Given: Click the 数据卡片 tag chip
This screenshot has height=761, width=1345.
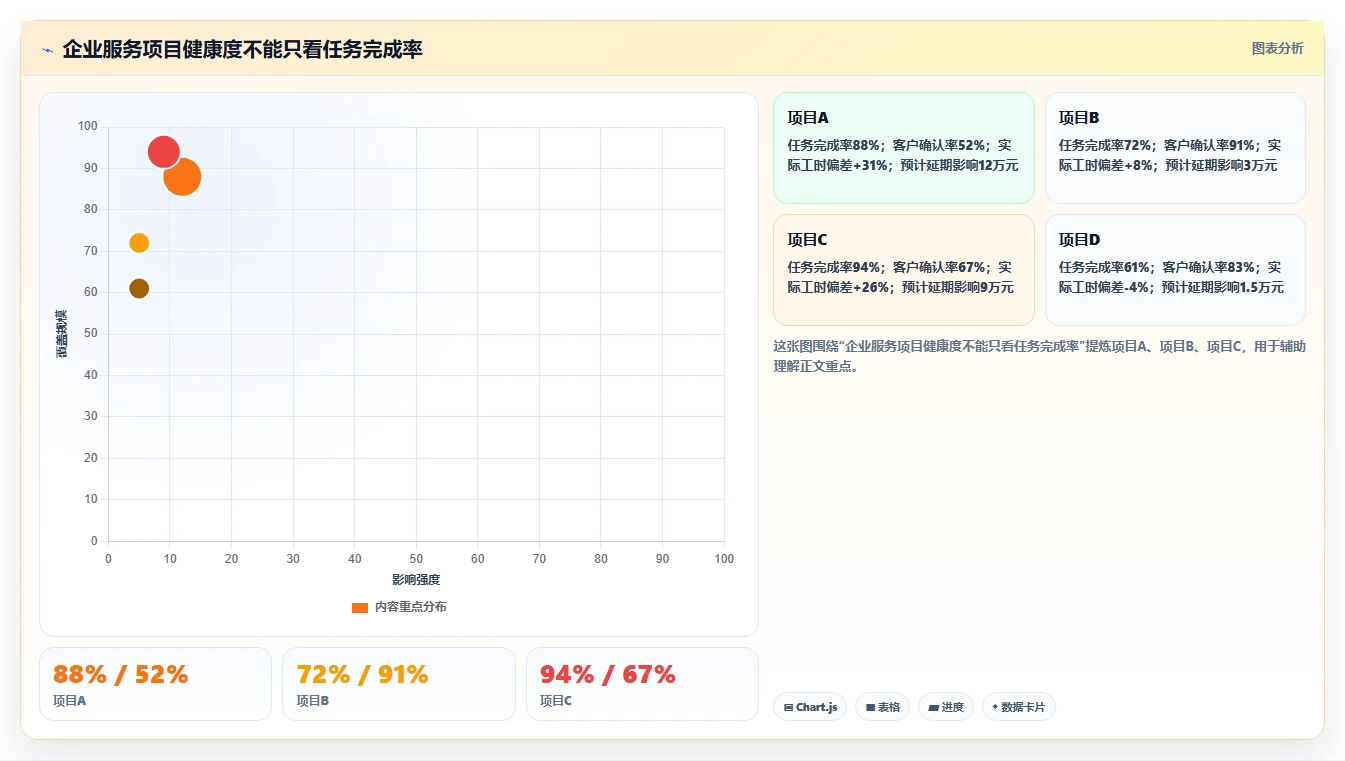Looking at the screenshot, I should click(x=1019, y=707).
